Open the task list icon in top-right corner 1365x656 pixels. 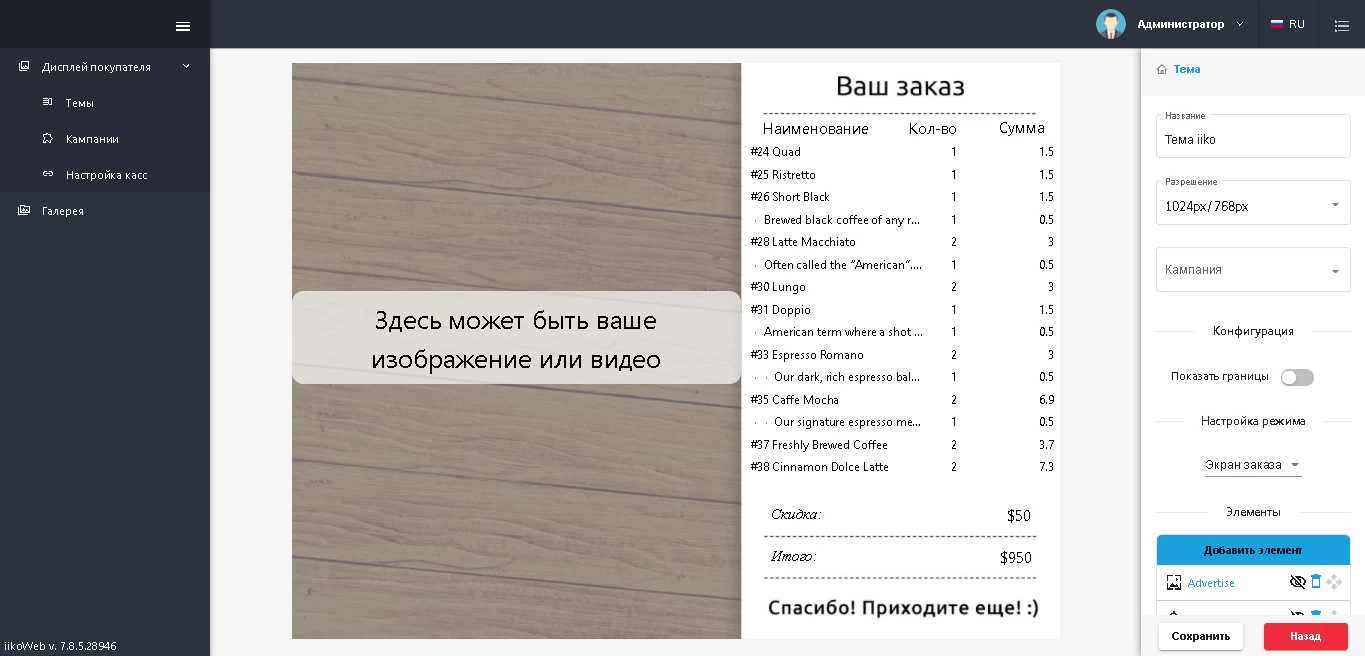pyautogui.click(x=1341, y=25)
